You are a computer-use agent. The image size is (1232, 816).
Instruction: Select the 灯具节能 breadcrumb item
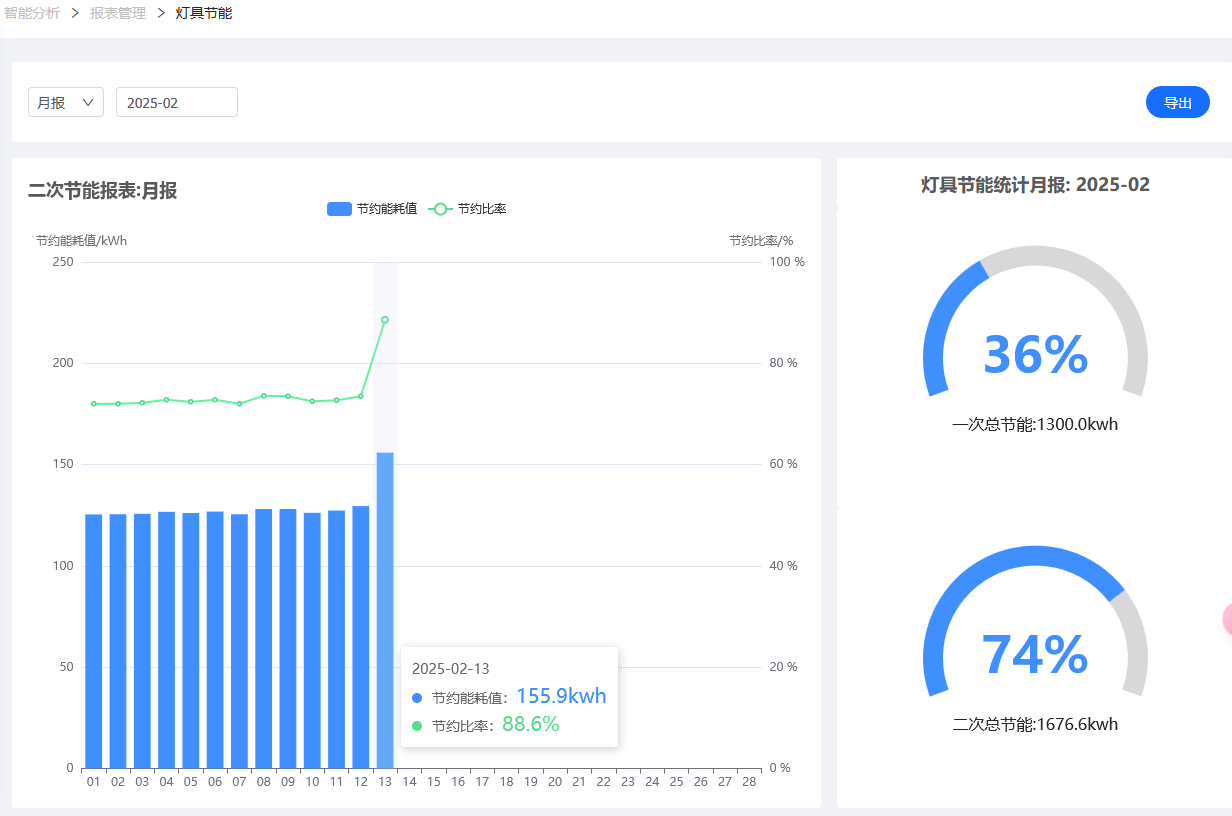coord(204,13)
